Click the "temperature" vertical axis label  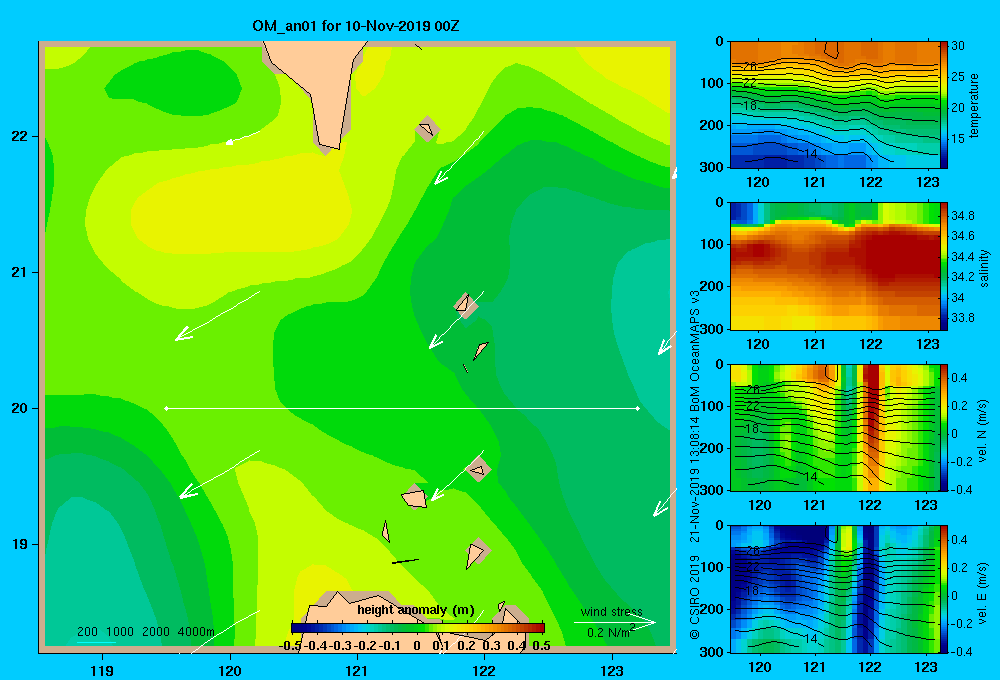[973, 105]
